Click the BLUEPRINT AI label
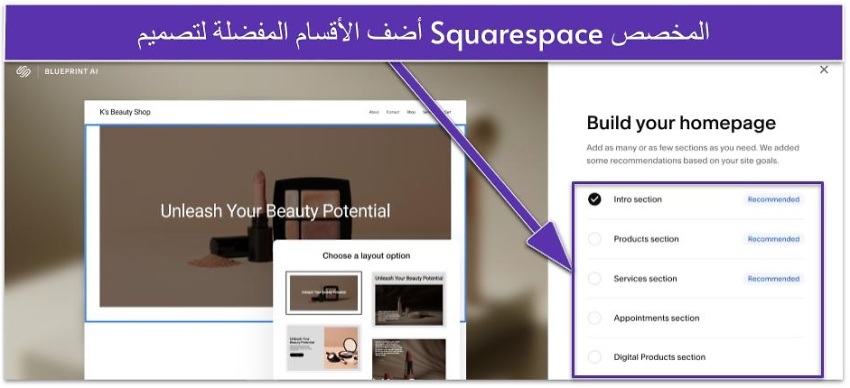 pyautogui.click(x=72, y=72)
